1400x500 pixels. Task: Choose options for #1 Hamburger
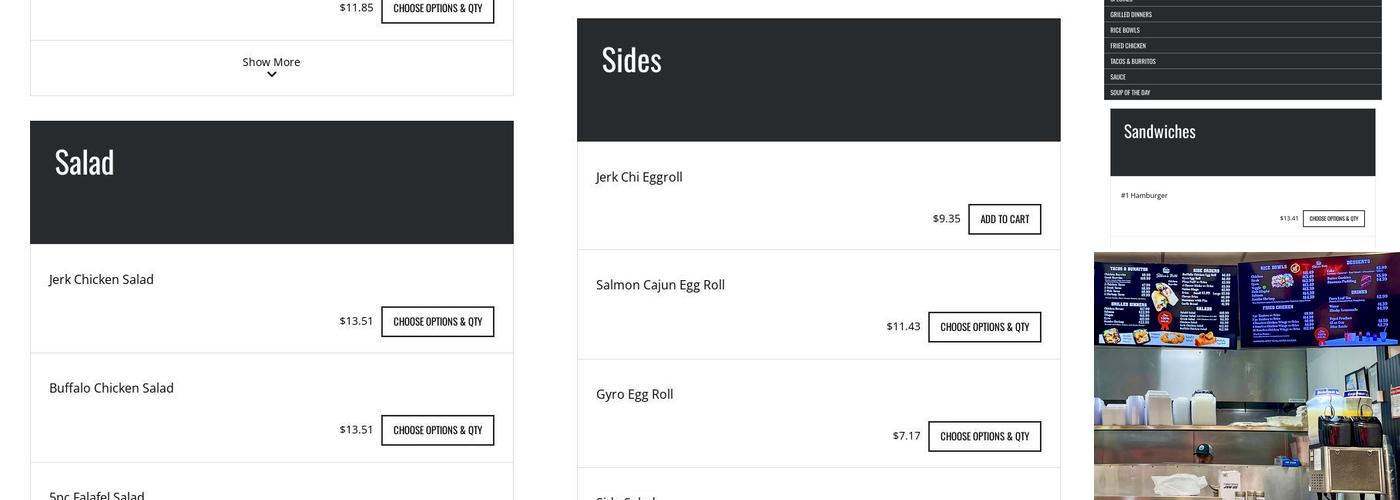tap(1333, 218)
